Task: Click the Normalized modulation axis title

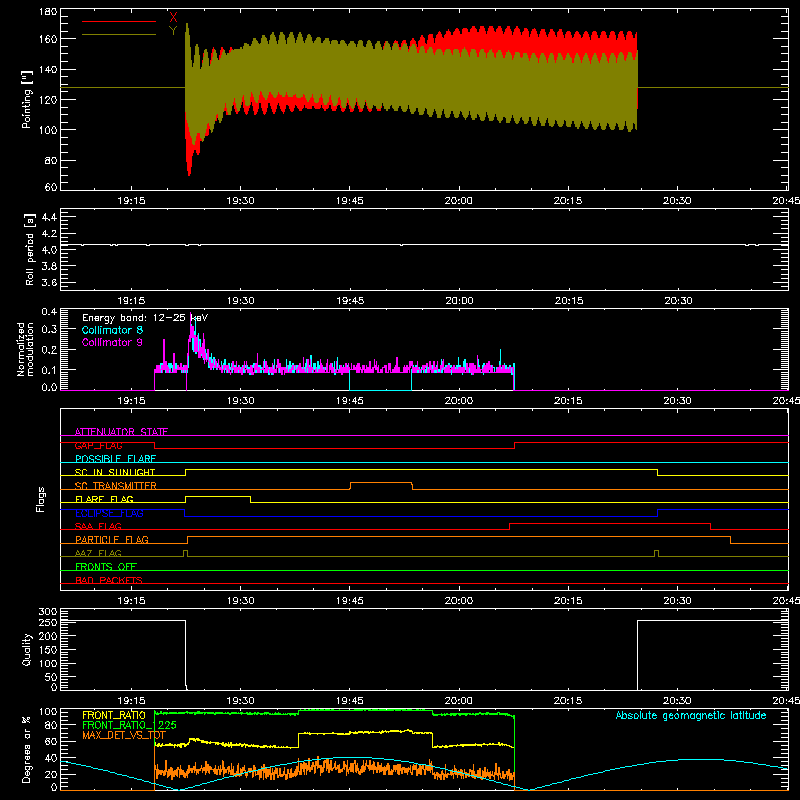Action: (x=26, y=349)
